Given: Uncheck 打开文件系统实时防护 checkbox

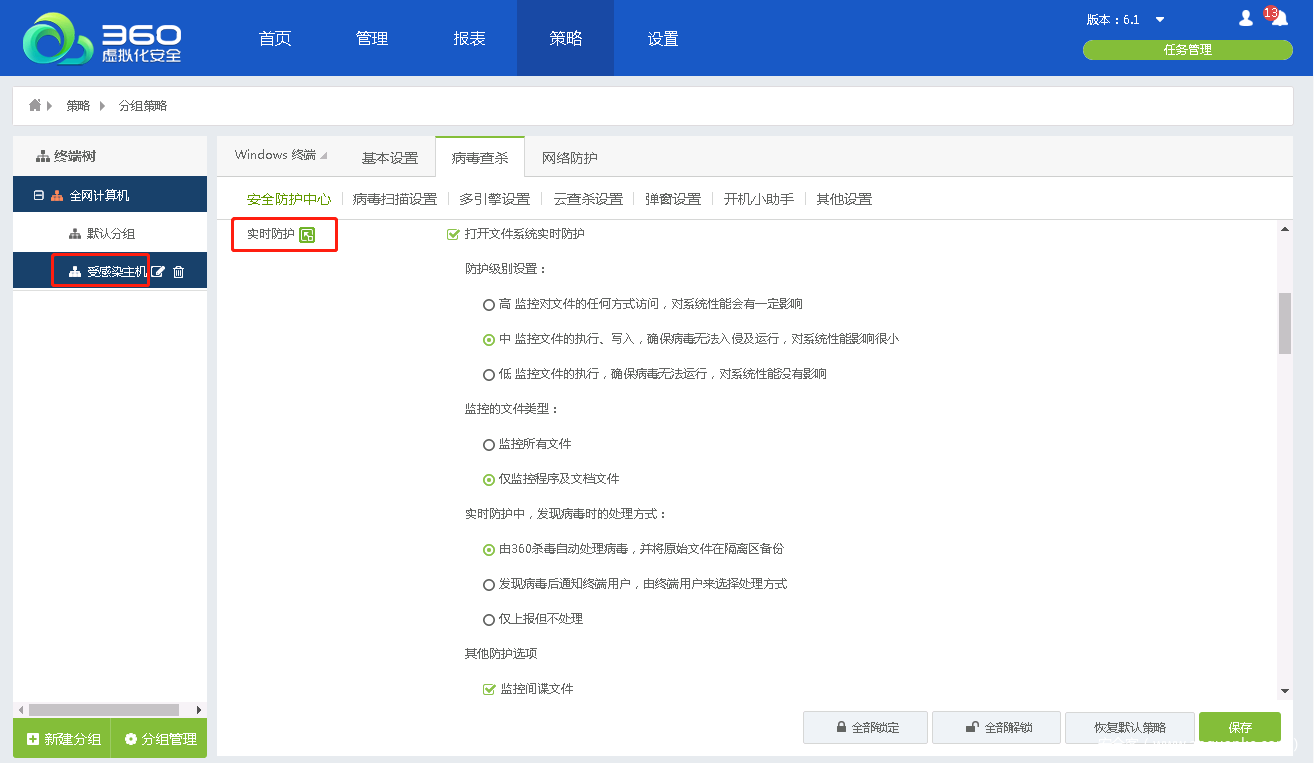Looking at the screenshot, I should click(x=453, y=234).
